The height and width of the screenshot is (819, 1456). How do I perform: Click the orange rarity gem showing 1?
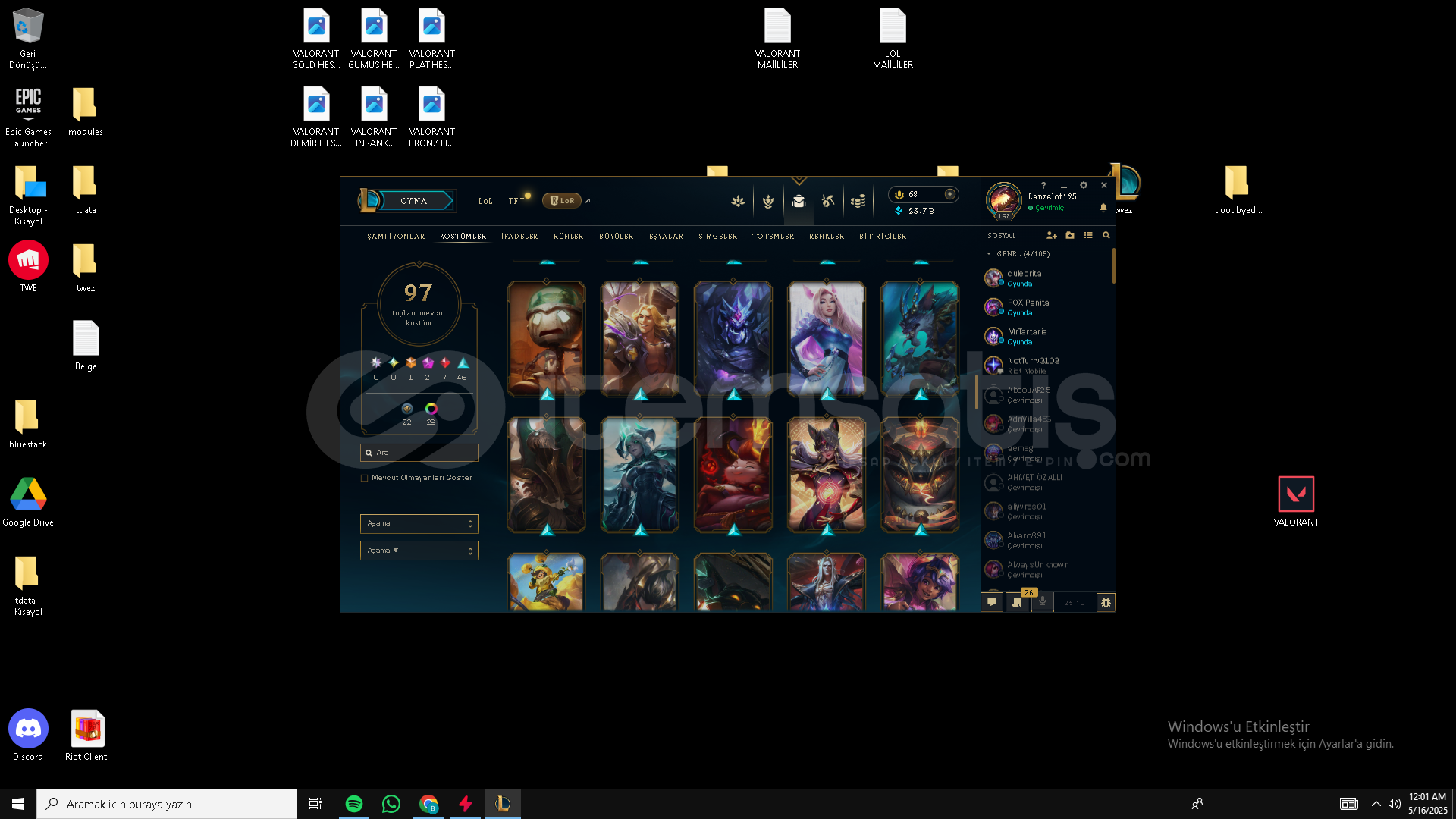[x=410, y=363]
